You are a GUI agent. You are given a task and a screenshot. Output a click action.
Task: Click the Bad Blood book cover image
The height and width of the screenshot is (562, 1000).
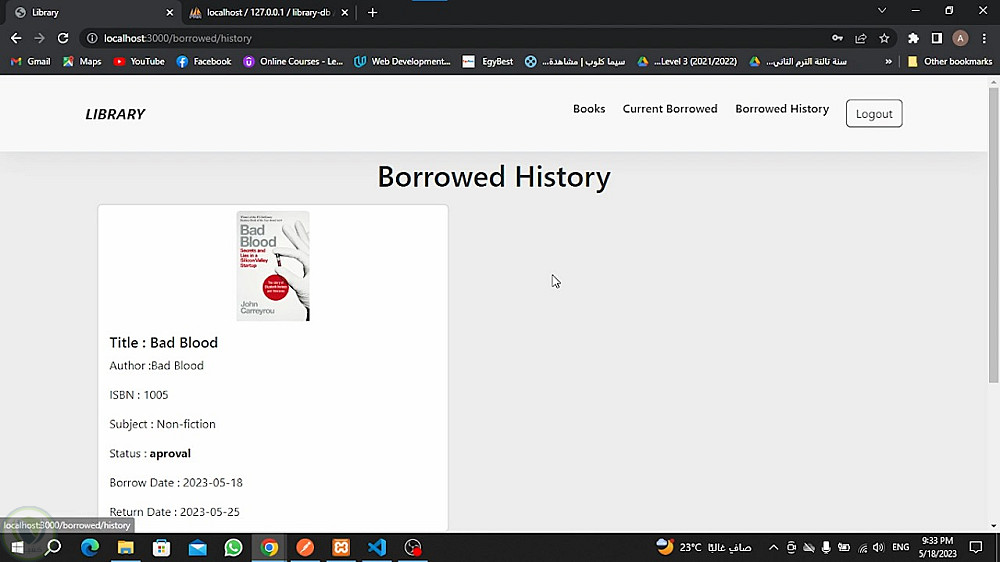pos(273,266)
